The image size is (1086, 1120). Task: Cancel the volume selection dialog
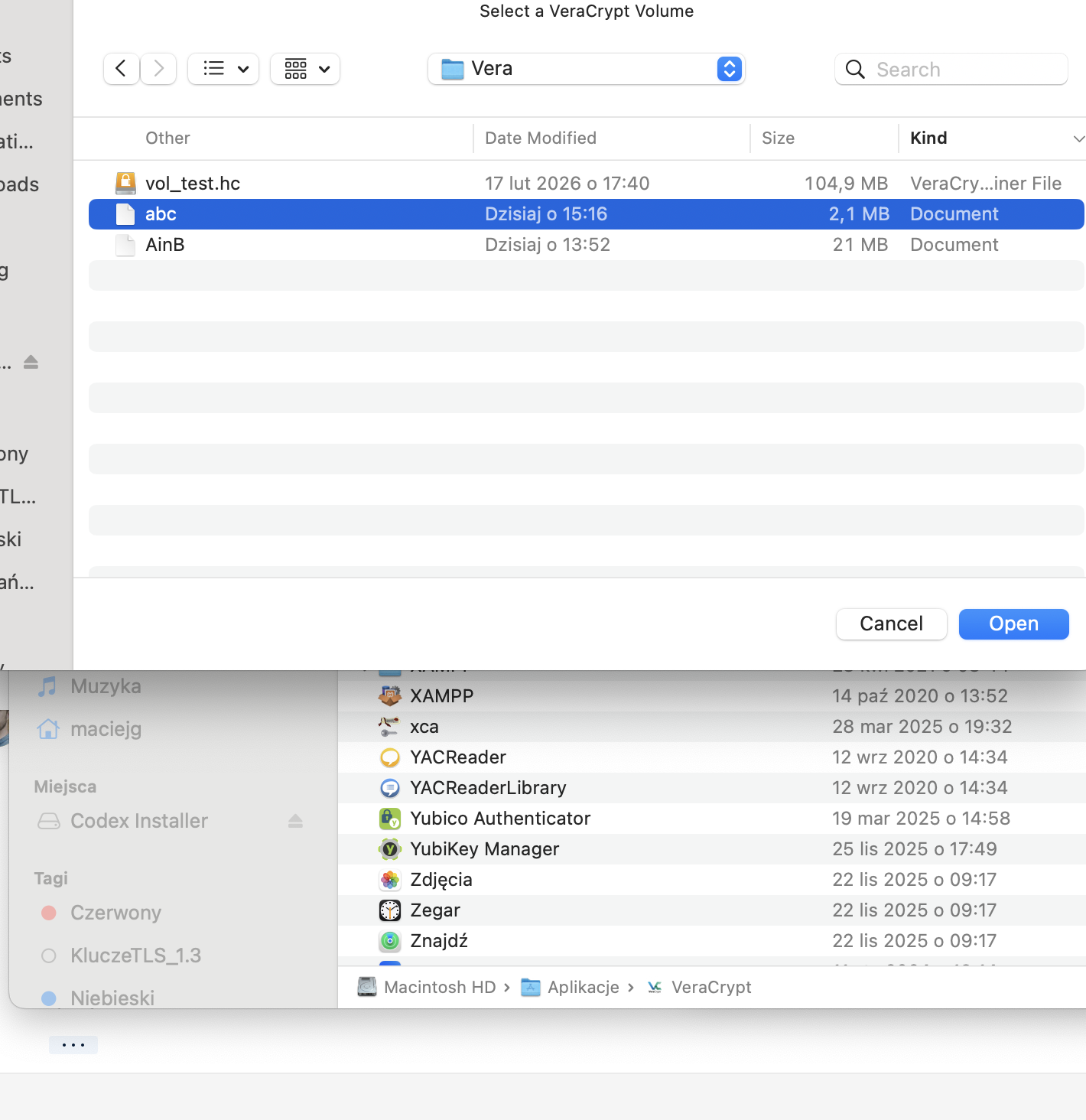[x=892, y=624]
